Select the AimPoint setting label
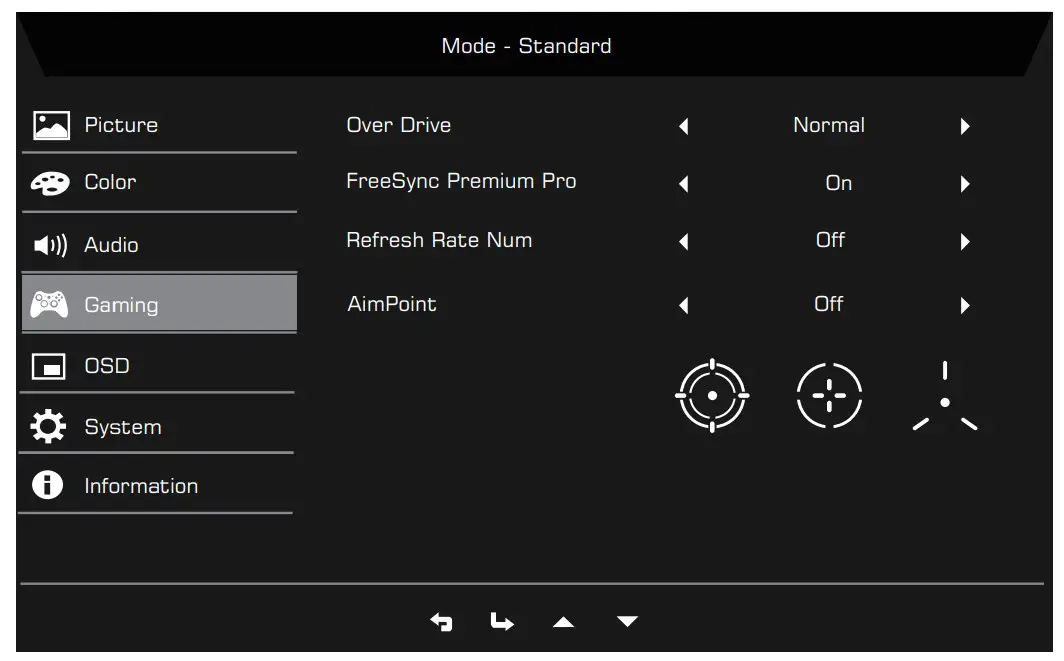The width and height of the screenshot is (1064, 661). click(x=392, y=304)
